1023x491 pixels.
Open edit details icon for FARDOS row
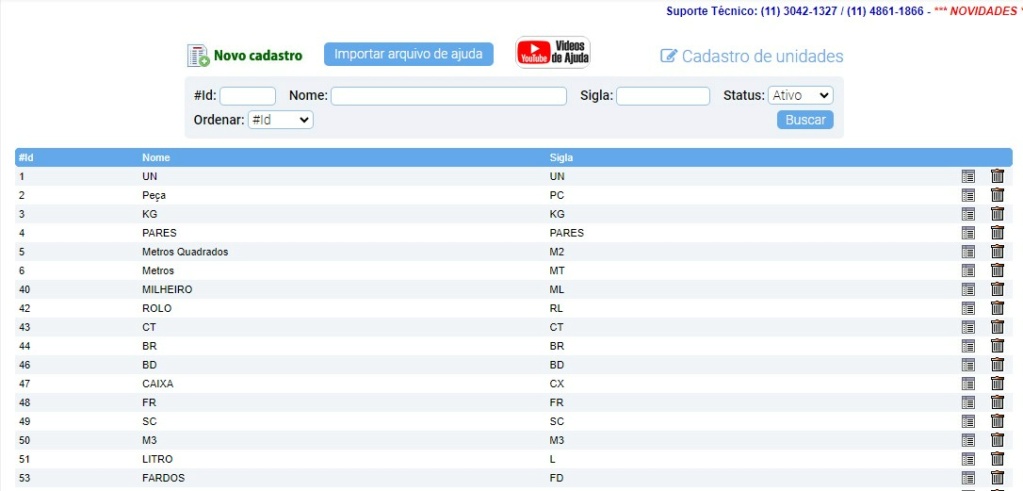(968, 478)
